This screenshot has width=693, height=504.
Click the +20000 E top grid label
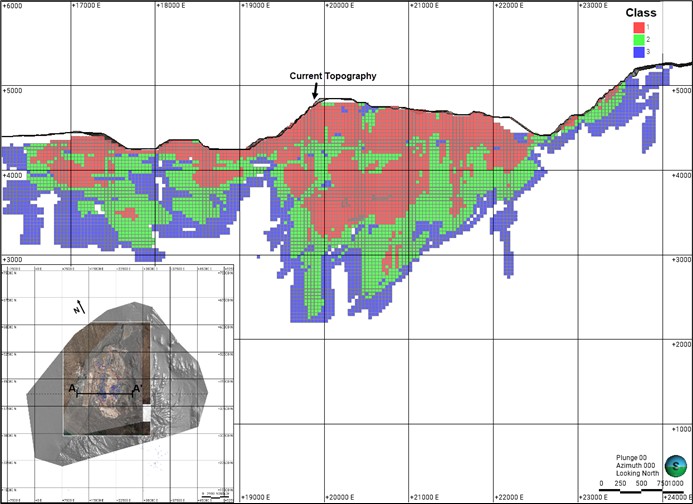click(341, 5)
